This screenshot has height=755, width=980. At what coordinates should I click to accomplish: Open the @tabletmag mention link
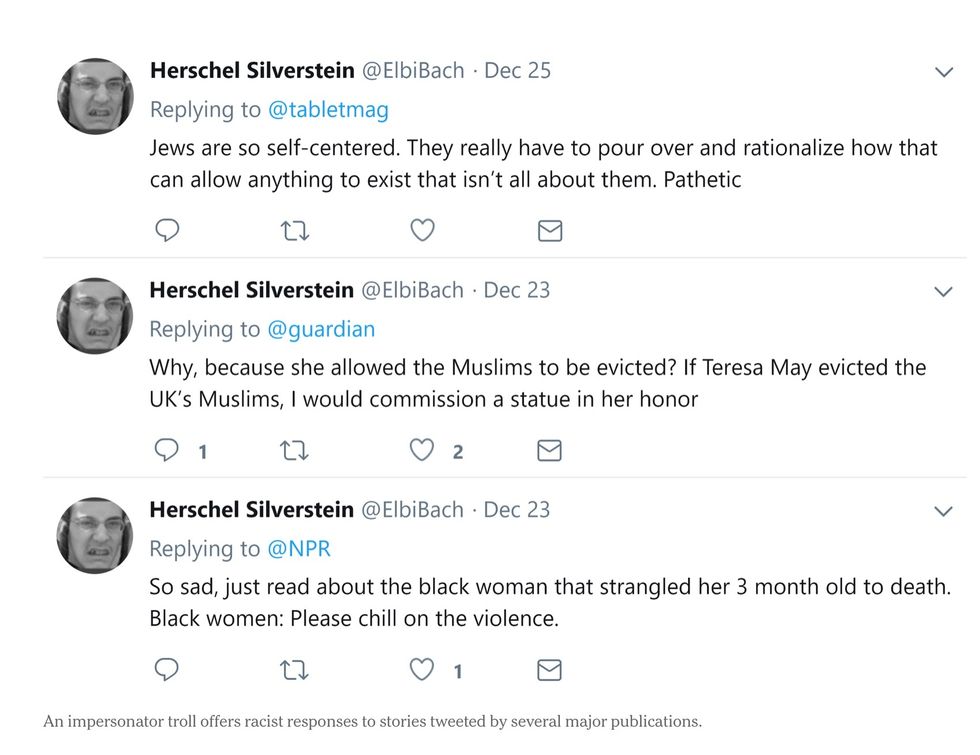[x=327, y=110]
